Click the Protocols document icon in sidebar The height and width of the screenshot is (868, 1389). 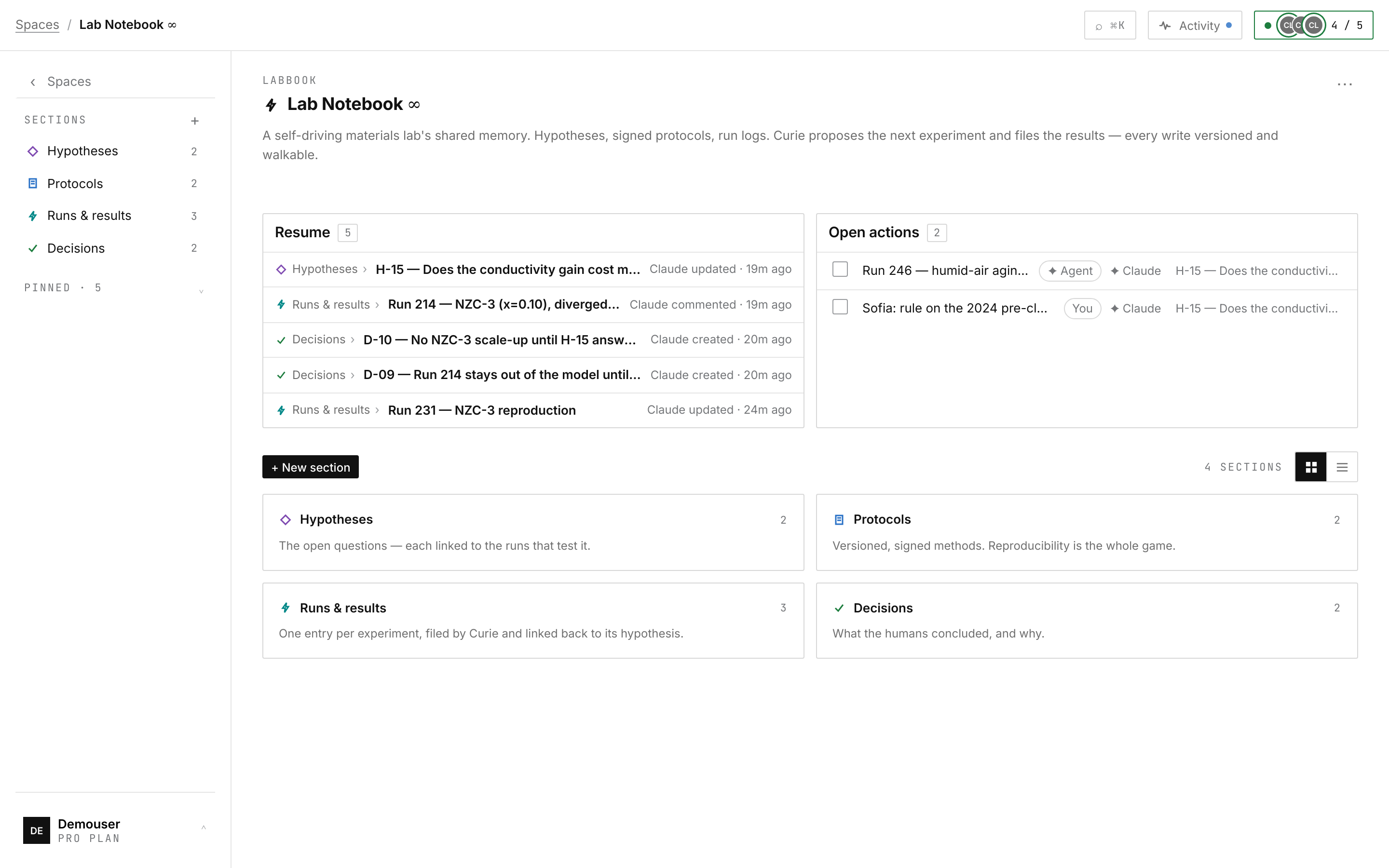[33, 184]
